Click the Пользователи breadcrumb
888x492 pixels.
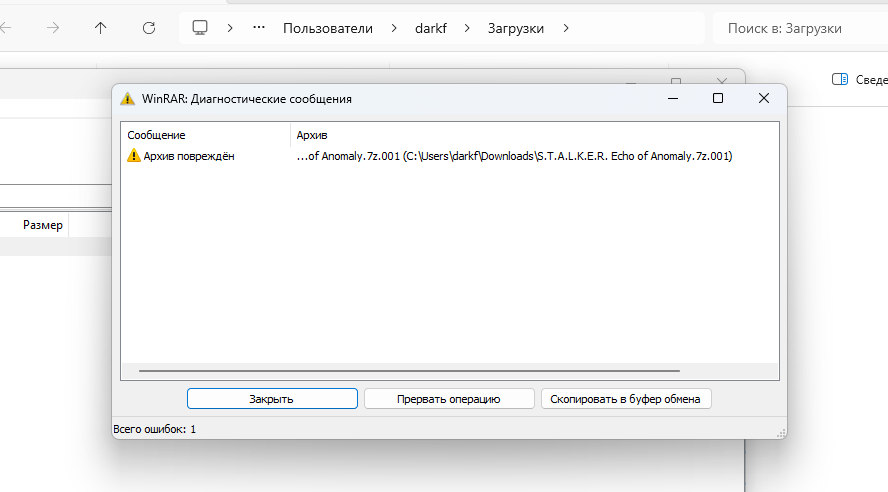pyautogui.click(x=328, y=28)
